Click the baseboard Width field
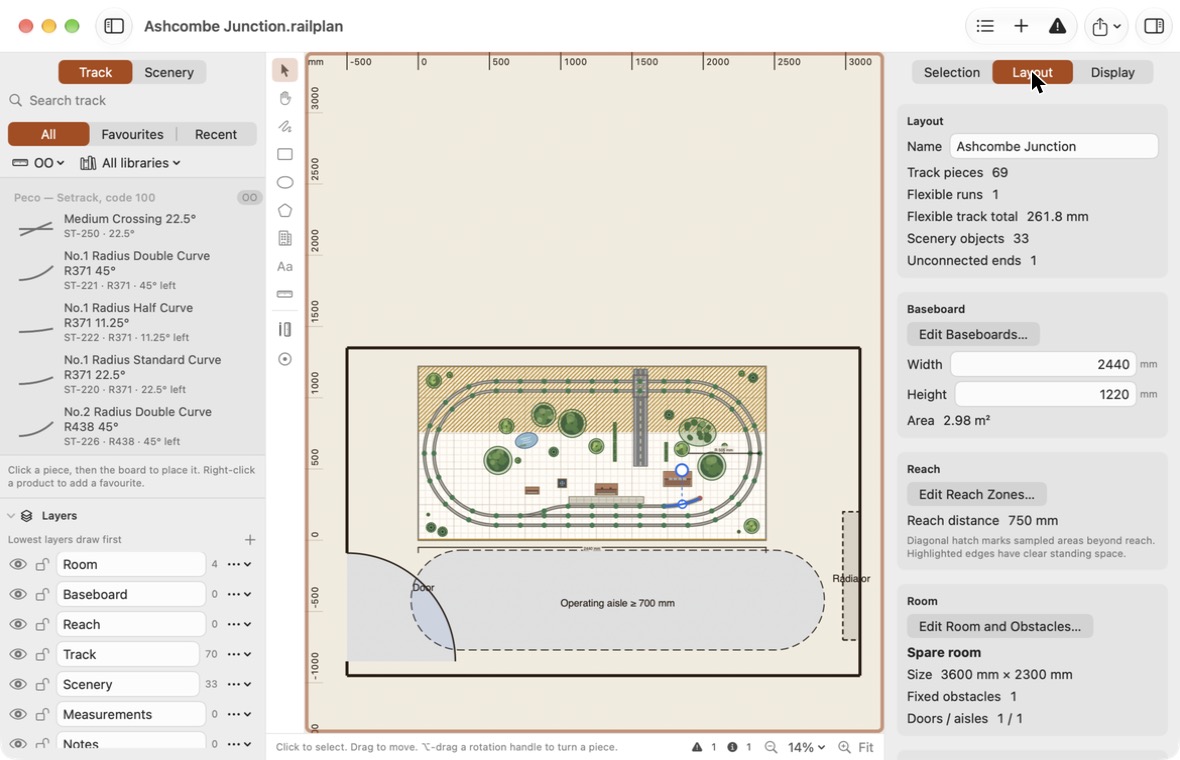1180x760 pixels. (1043, 364)
